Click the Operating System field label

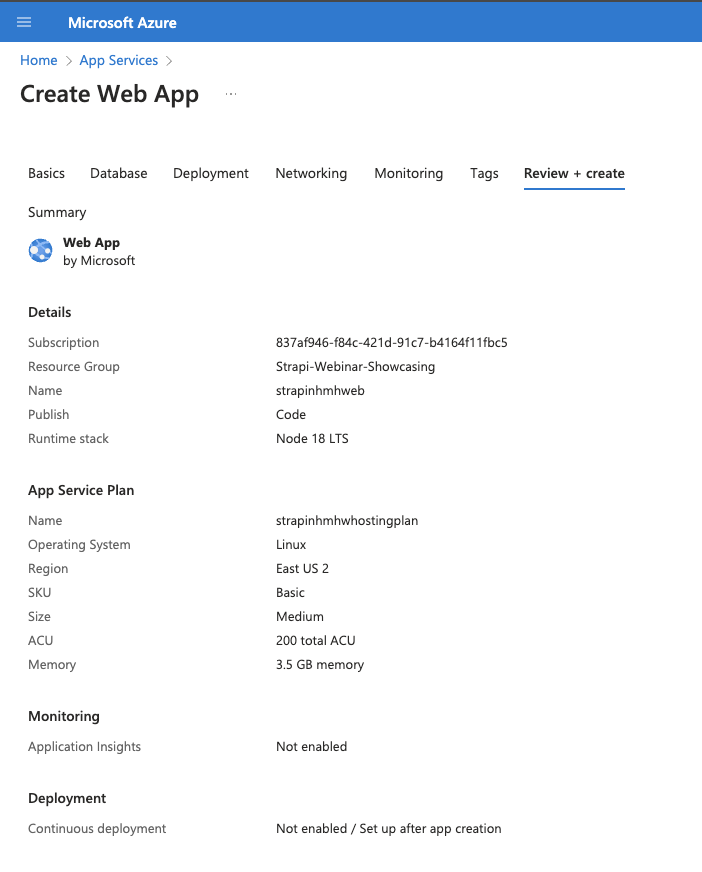[80, 544]
